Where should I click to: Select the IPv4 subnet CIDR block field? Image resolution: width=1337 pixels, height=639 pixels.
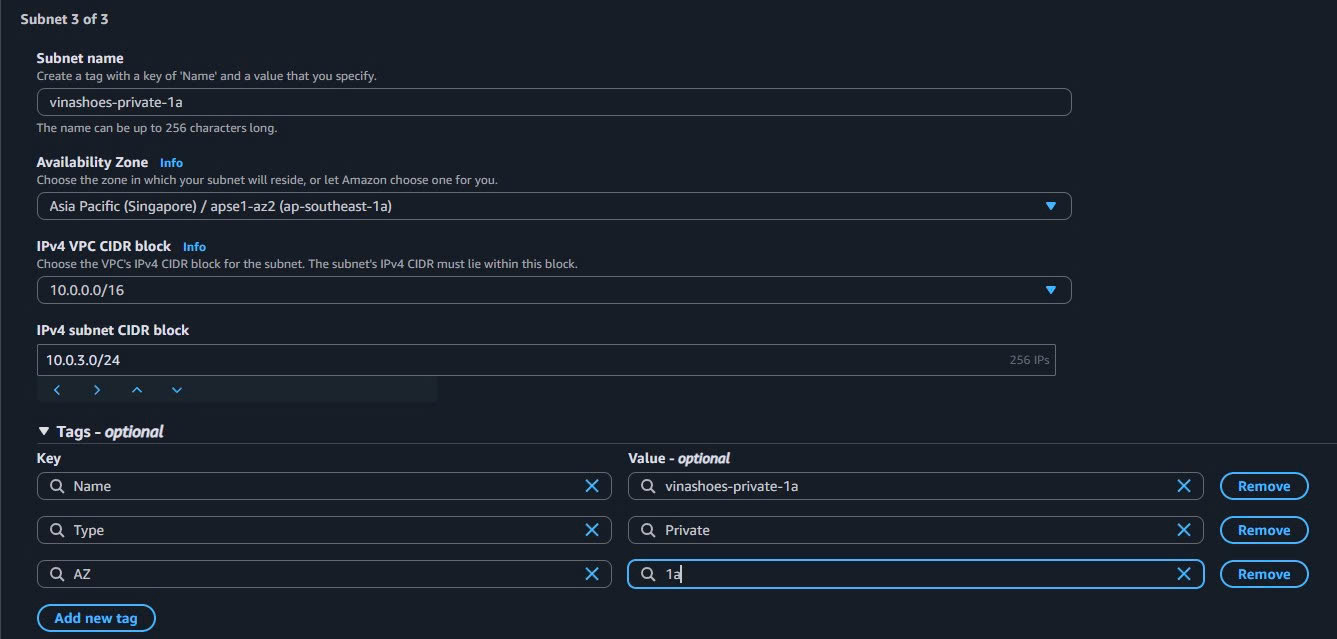(x=500, y=359)
